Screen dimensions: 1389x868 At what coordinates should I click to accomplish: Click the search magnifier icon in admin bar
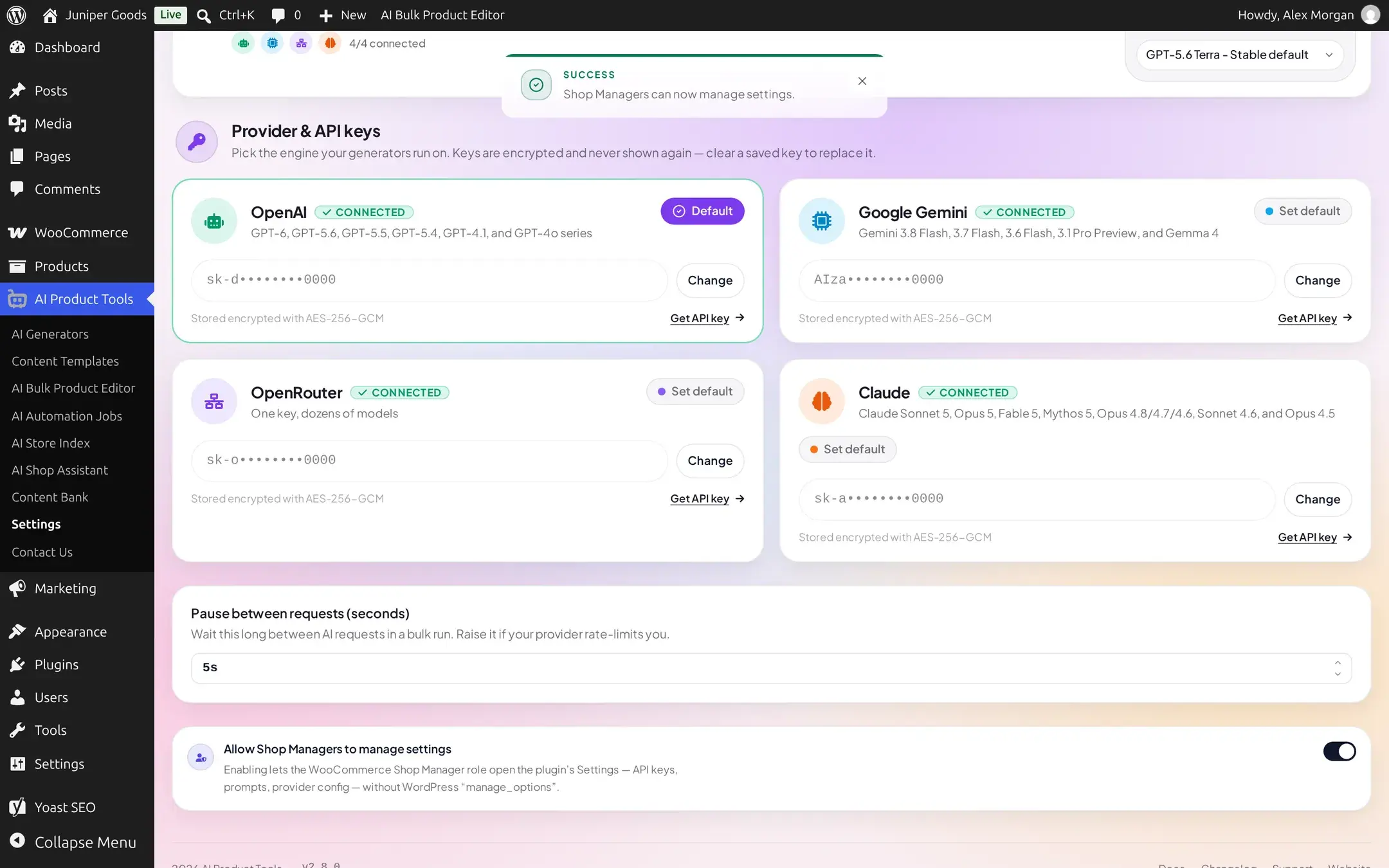click(204, 15)
